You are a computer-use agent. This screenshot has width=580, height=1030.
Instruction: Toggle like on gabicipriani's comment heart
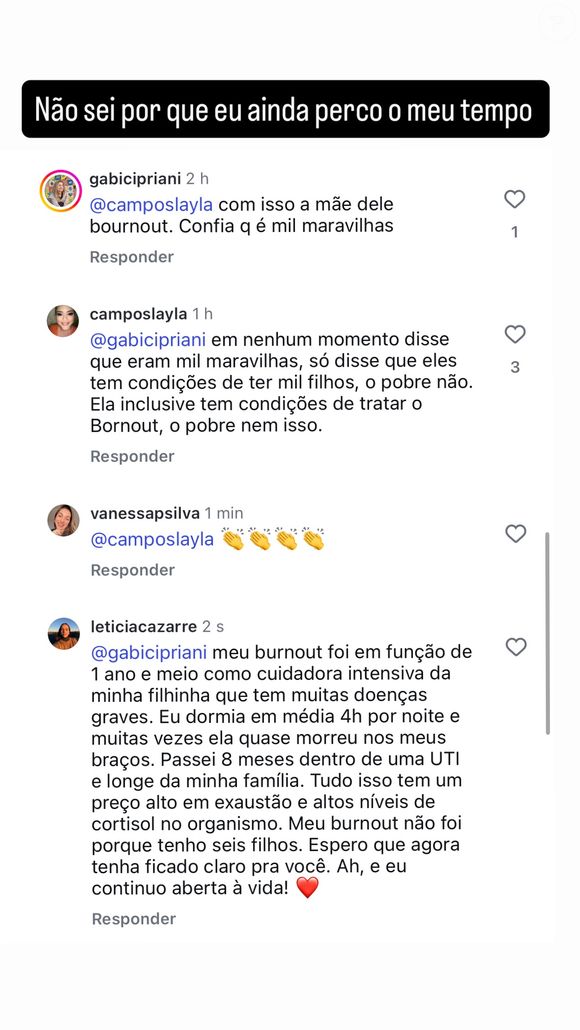pos(515,199)
